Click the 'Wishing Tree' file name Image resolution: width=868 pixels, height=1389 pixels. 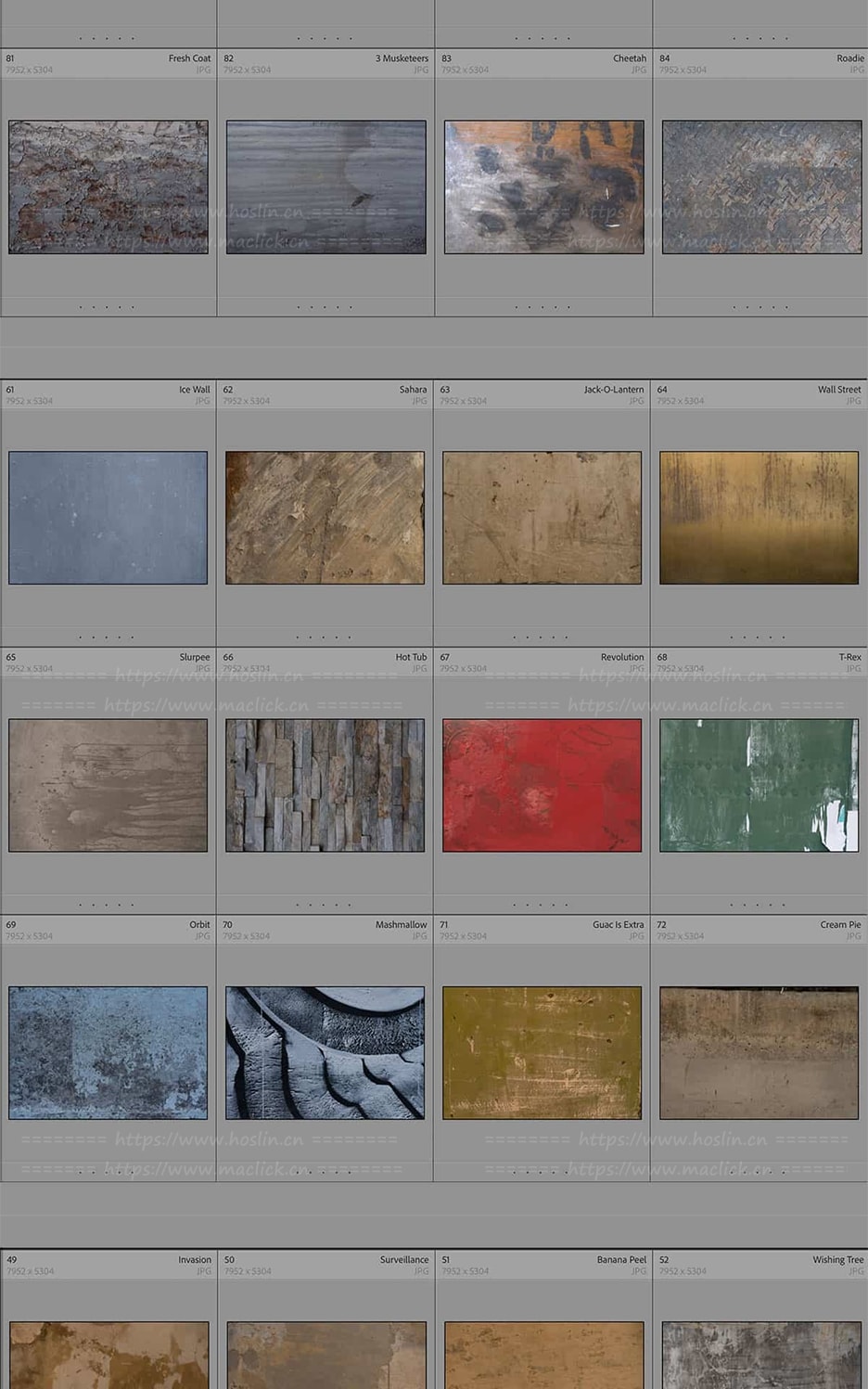click(838, 1260)
